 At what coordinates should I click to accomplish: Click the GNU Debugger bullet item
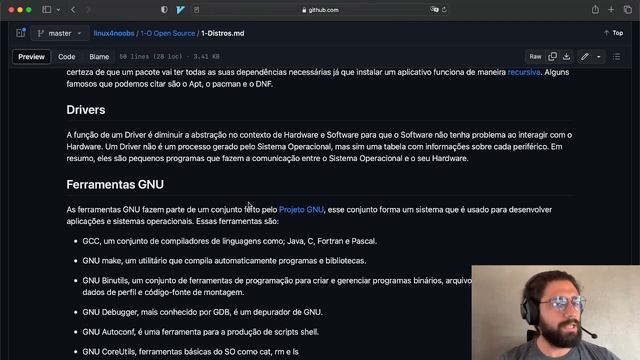pos(202,312)
